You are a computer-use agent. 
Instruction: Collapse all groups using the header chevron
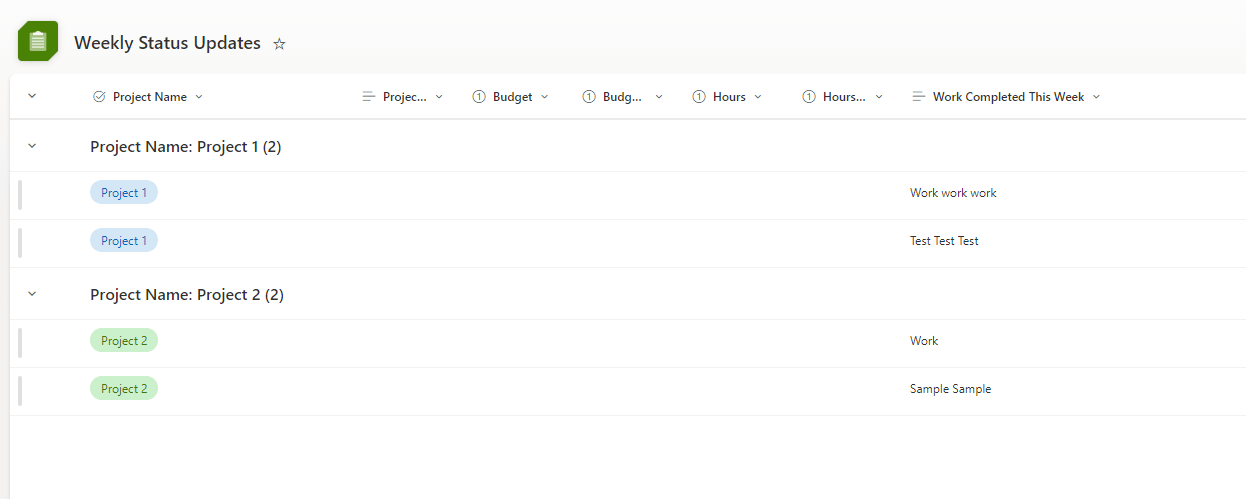pos(32,96)
